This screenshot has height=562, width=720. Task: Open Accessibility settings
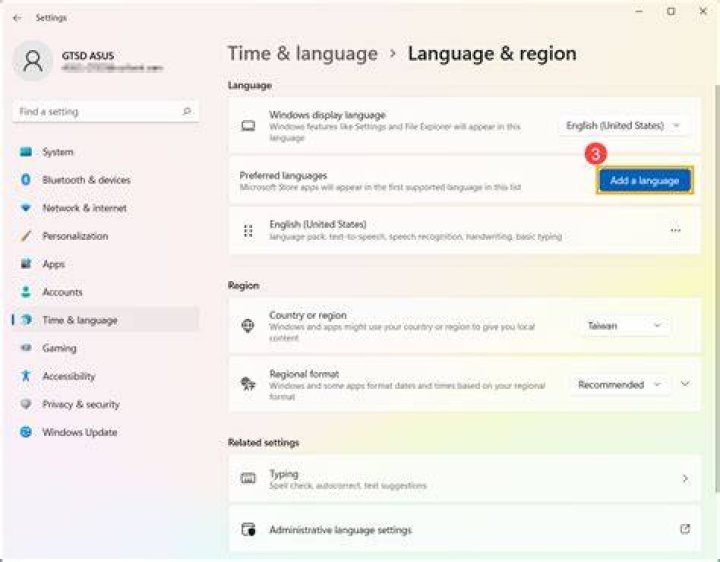pos(106,376)
